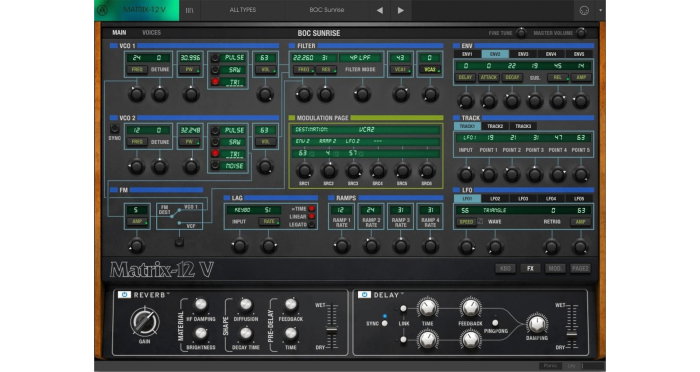Click the Filter Mode knob
This screenshot has width=700, height=372.
tap(362, 95)
